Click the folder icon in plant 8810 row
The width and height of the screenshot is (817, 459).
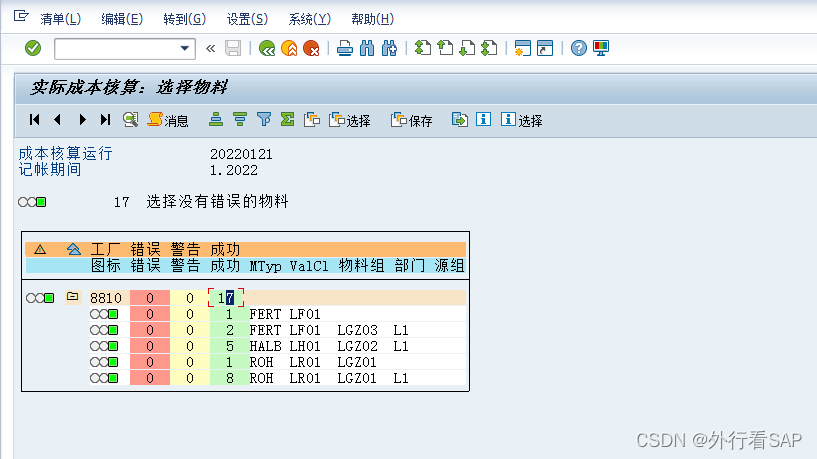tap(72, 297)
